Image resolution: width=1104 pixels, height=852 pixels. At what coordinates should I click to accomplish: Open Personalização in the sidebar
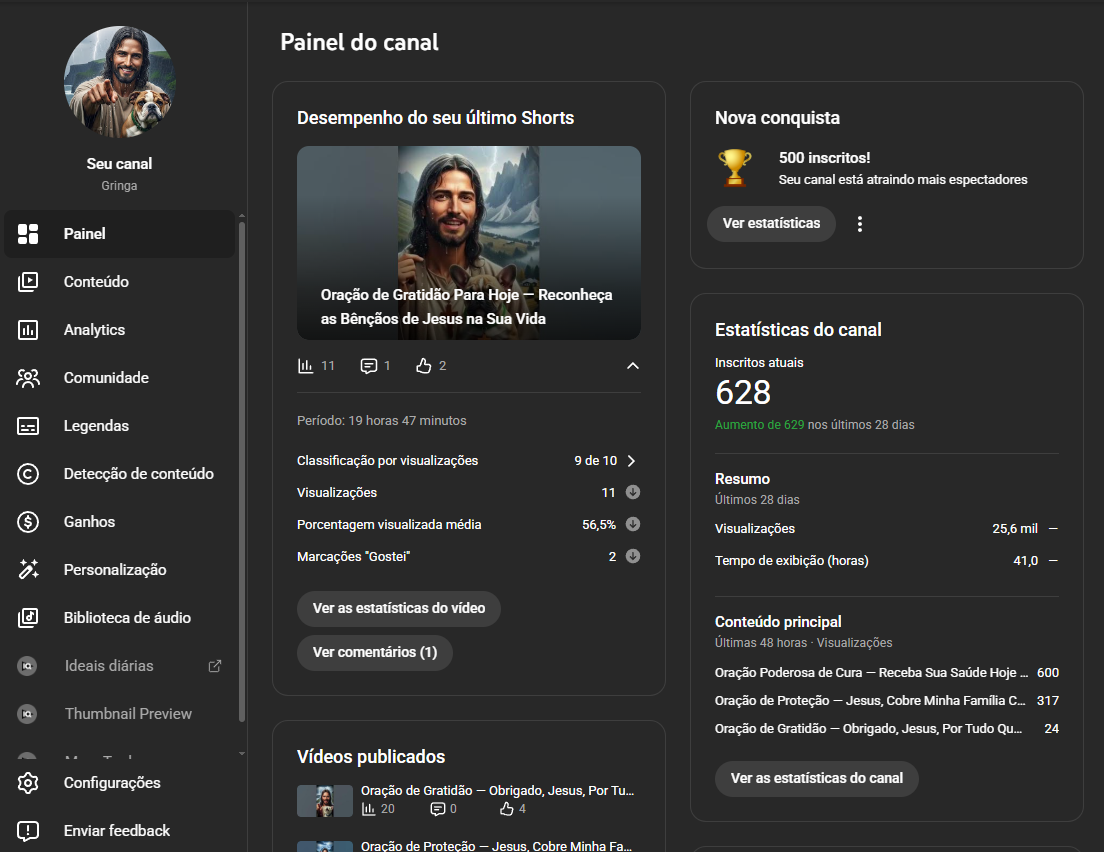pos(120,570)
